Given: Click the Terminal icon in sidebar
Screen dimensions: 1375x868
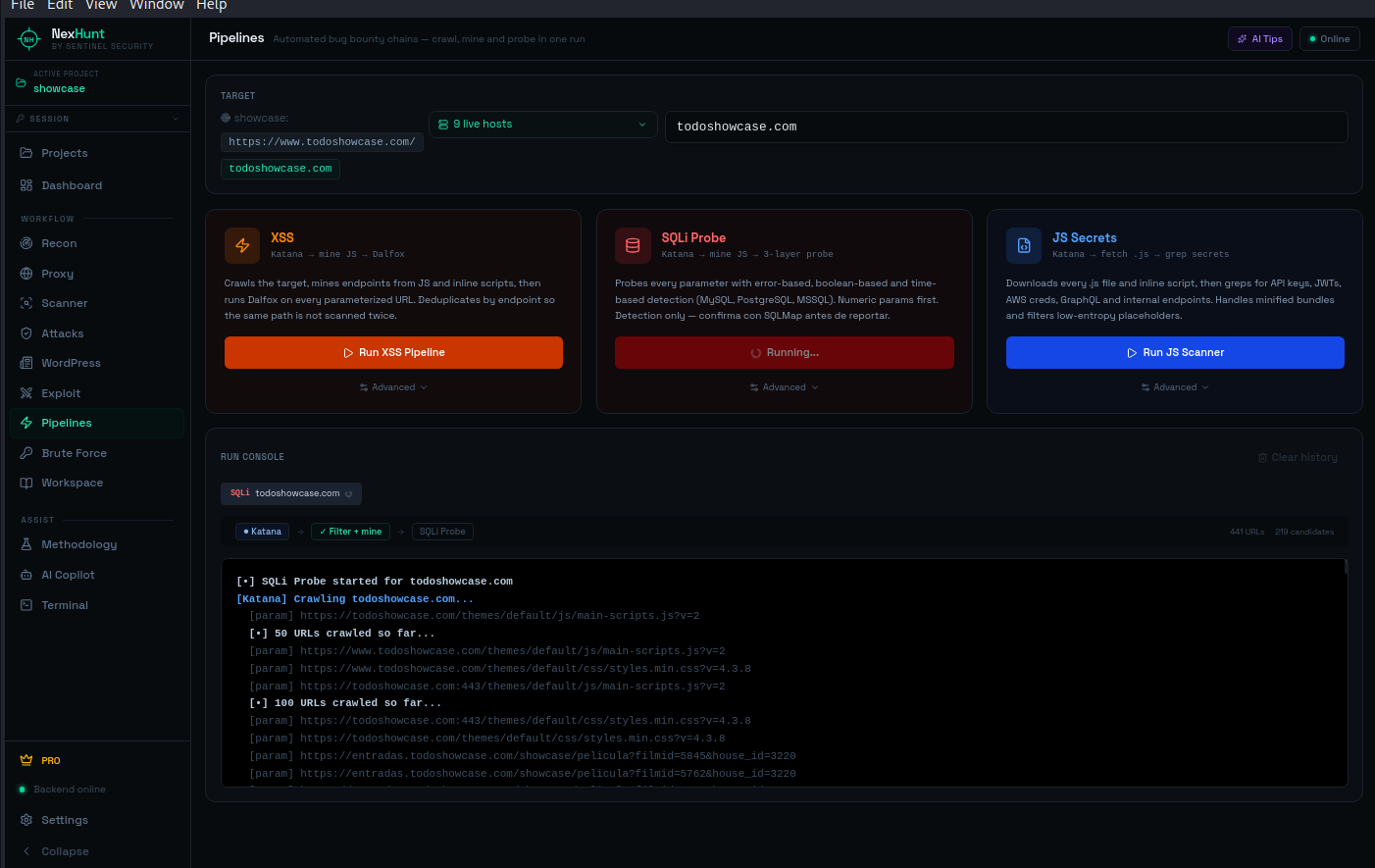Looking at the screenshot, I should 26,605.
